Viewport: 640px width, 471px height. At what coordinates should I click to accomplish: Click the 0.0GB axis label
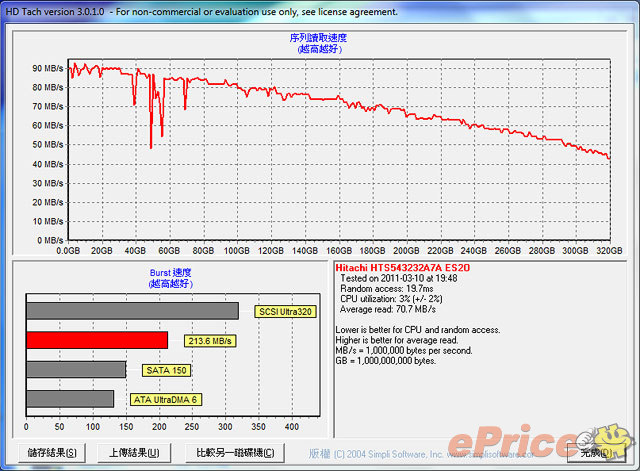tap(68, 251)
